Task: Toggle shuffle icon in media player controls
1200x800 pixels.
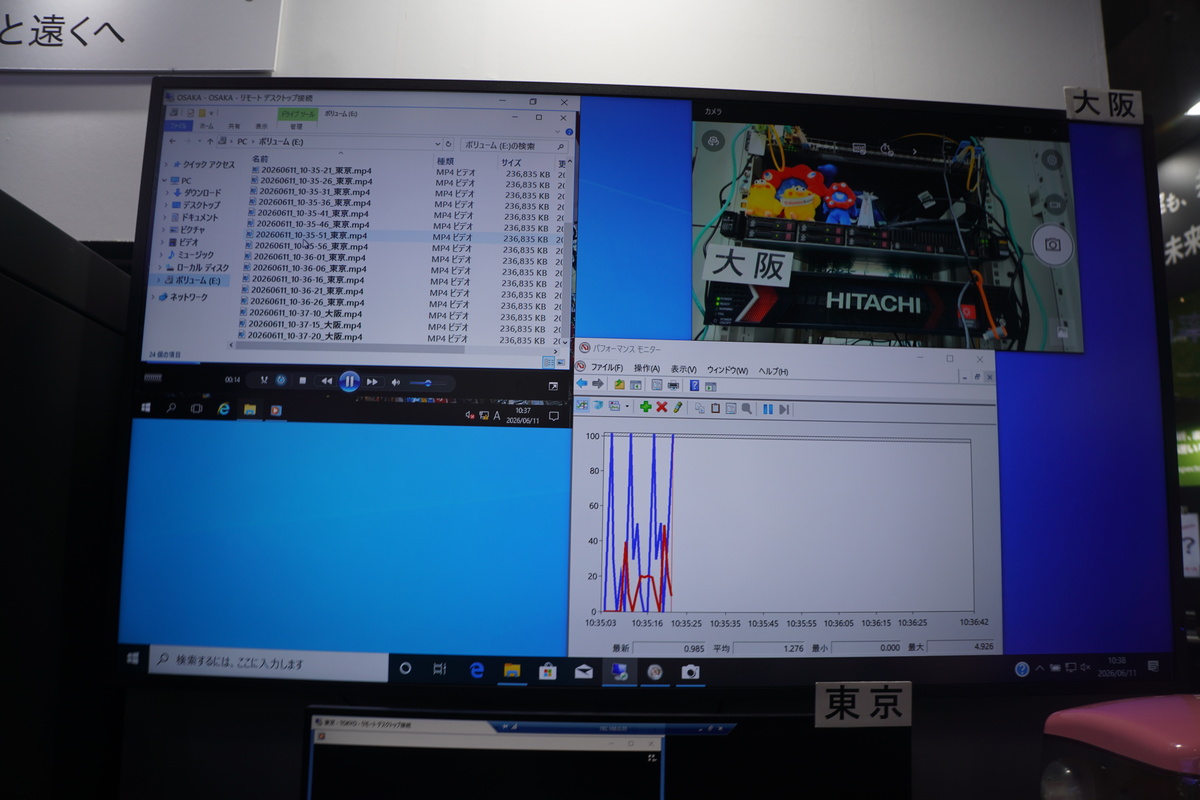Action: [x=264, y=380]
